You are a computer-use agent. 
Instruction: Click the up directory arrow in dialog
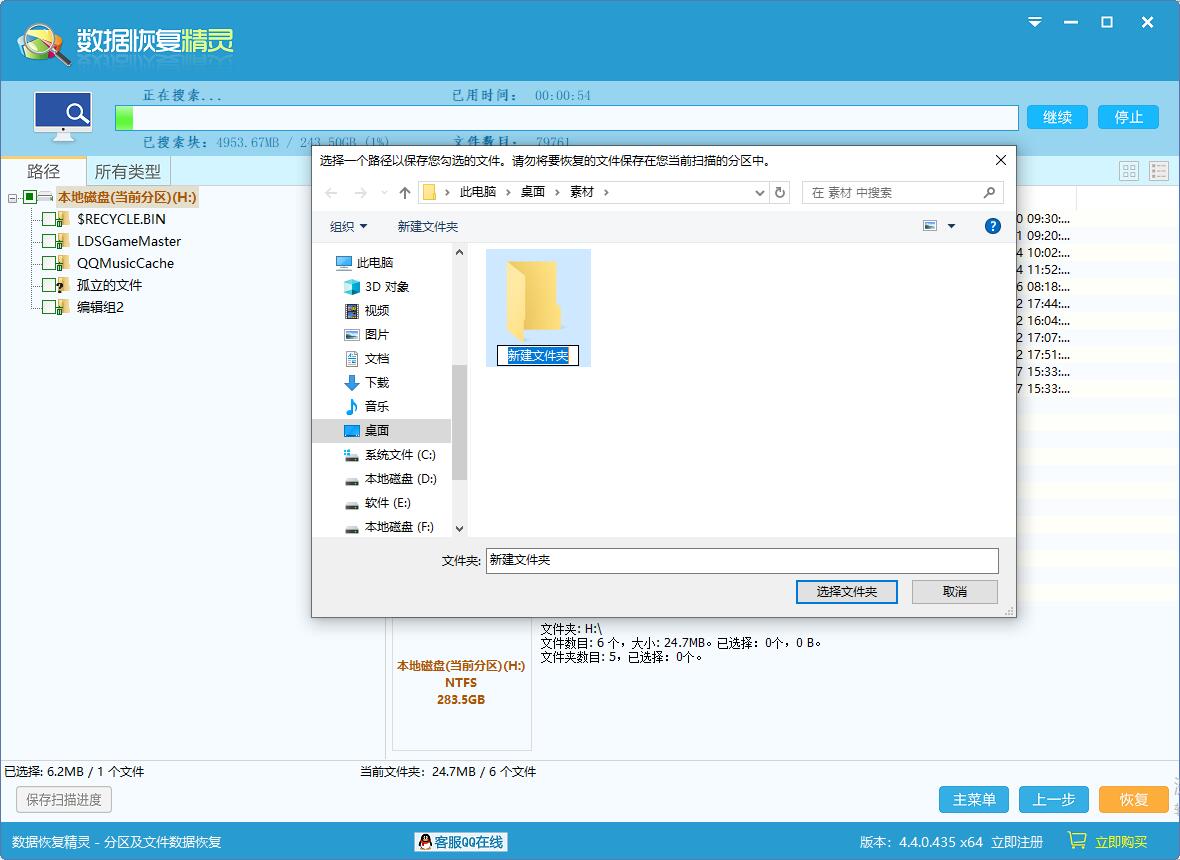[x=405, y=193]
